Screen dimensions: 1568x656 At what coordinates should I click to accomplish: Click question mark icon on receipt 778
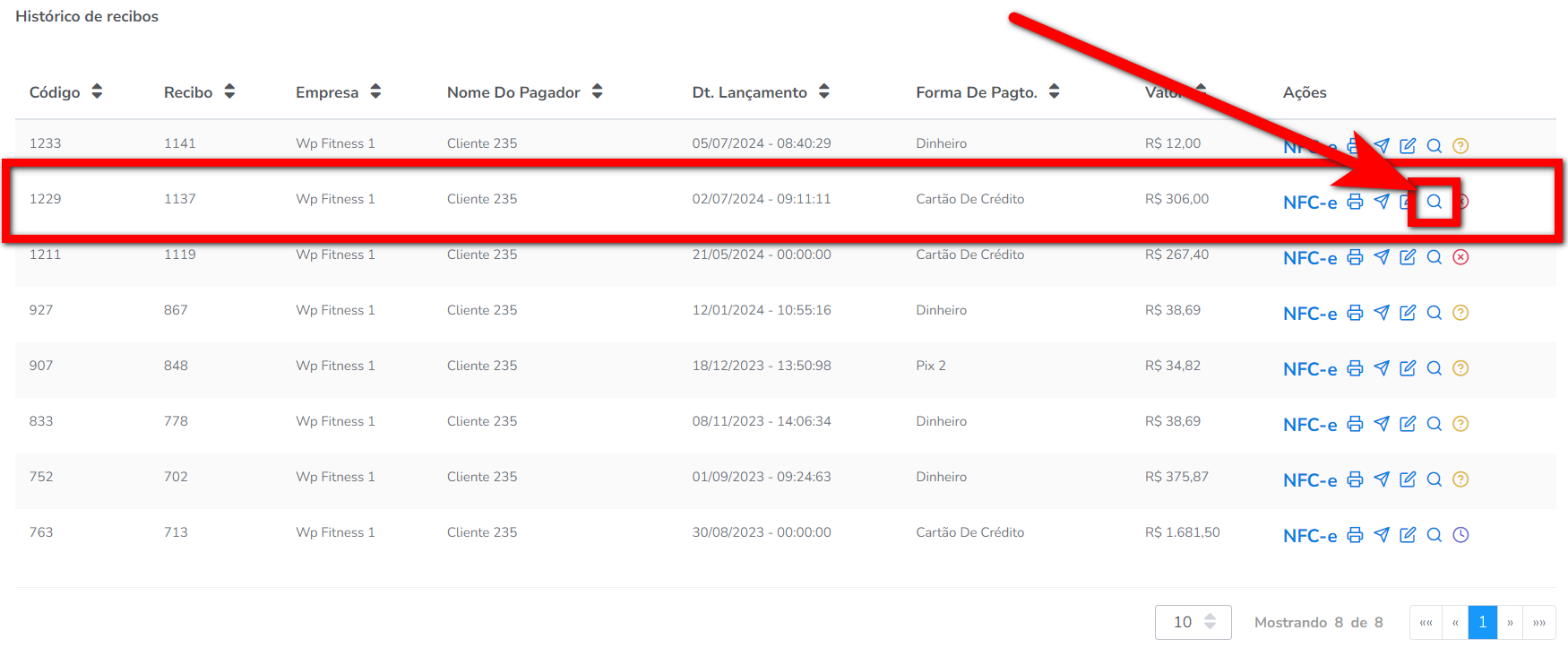click(x=1460, y=424)
